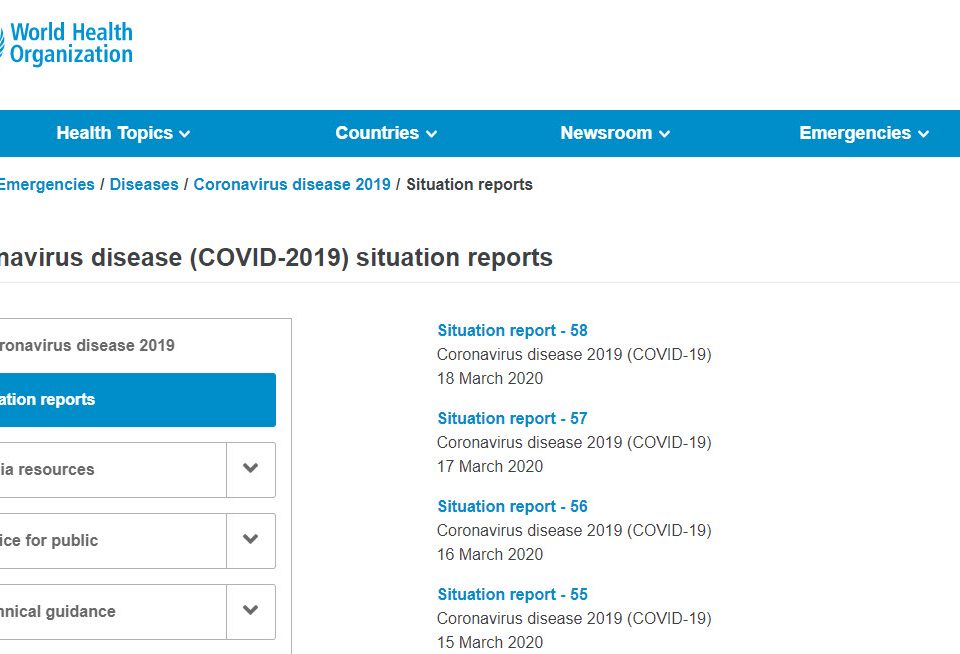Open the Health Topics menu
The height and width of the screenshot is (654, 960).
[123, 133]
